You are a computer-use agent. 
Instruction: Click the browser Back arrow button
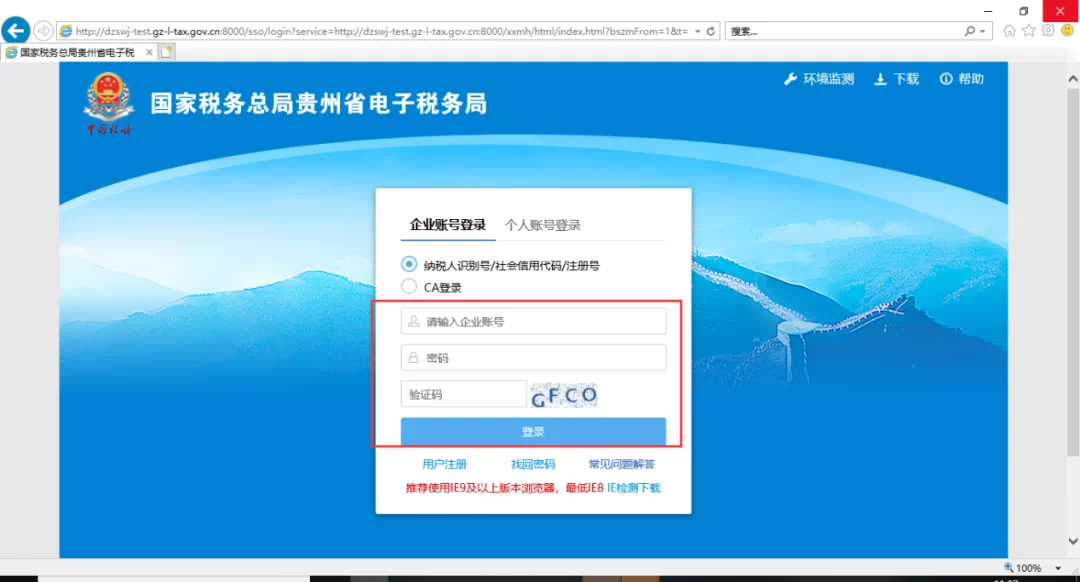[x=16, y=30]
